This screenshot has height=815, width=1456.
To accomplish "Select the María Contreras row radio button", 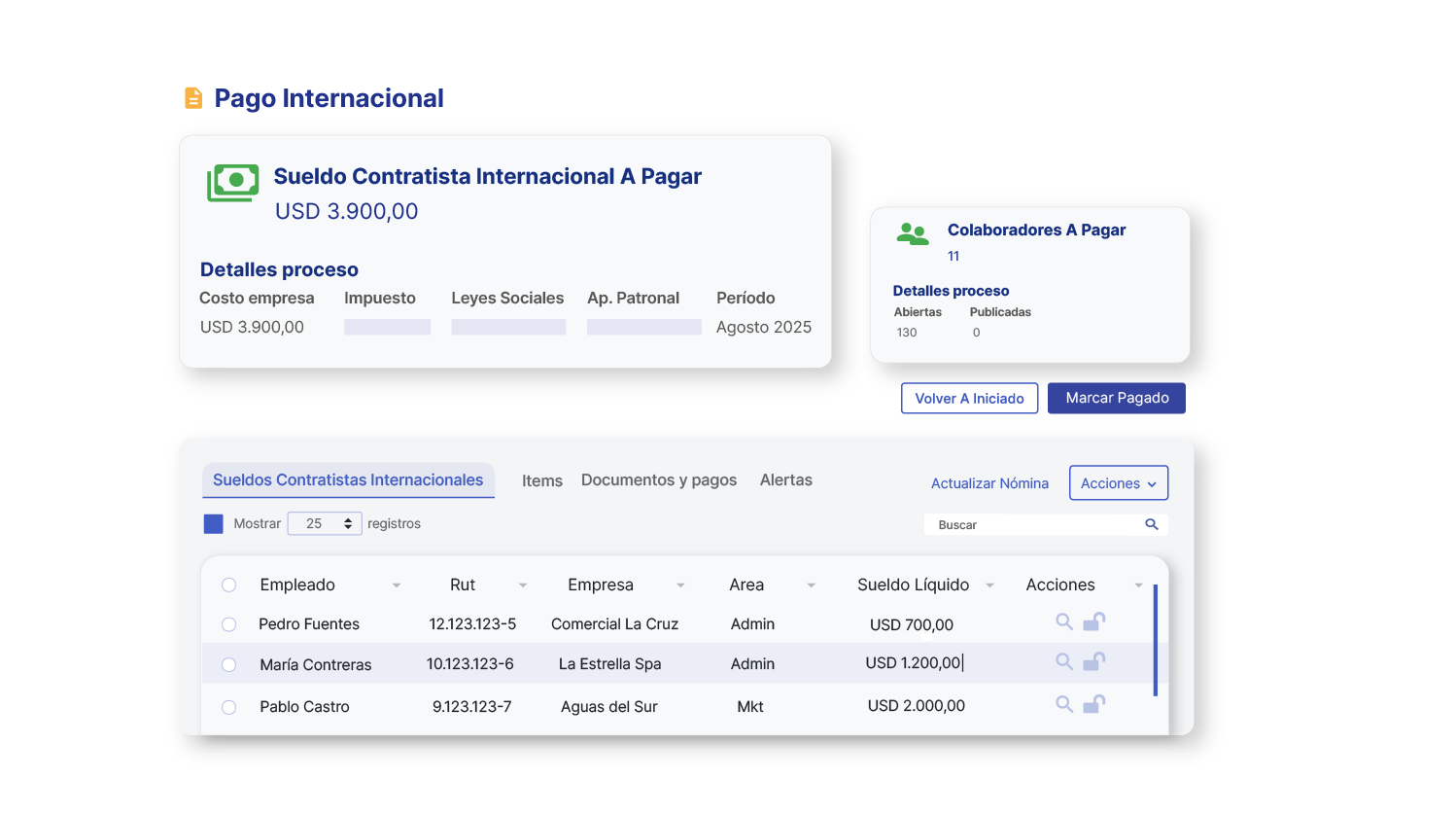I will pos(228,665).
